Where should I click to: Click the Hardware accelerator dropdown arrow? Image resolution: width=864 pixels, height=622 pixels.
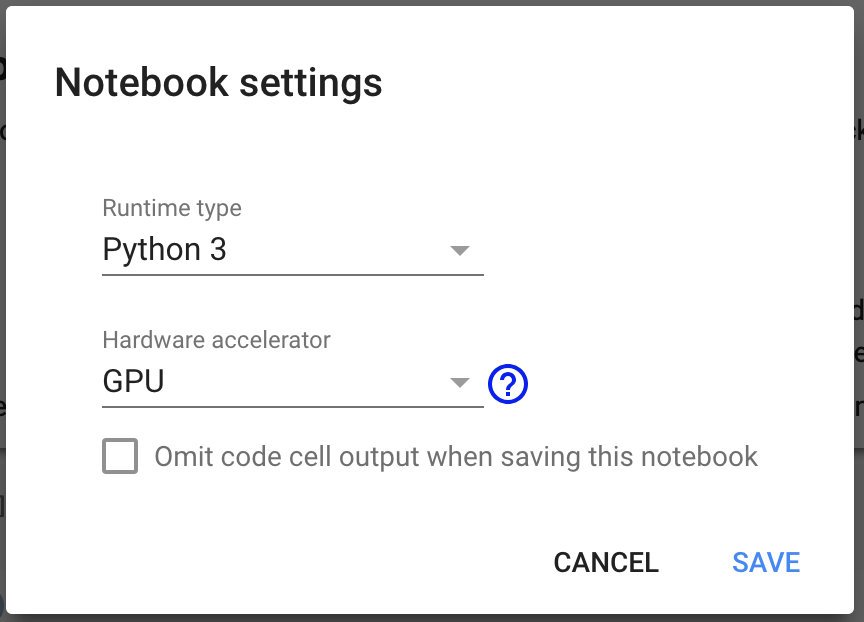click(460, 382)
